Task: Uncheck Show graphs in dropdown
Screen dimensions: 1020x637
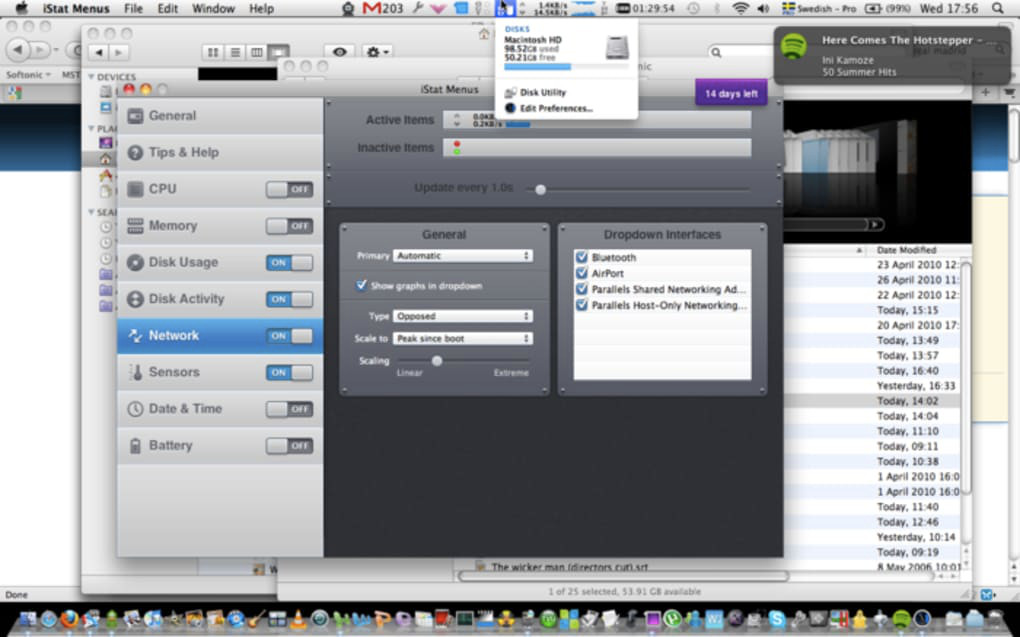Action: click(361, 285)
